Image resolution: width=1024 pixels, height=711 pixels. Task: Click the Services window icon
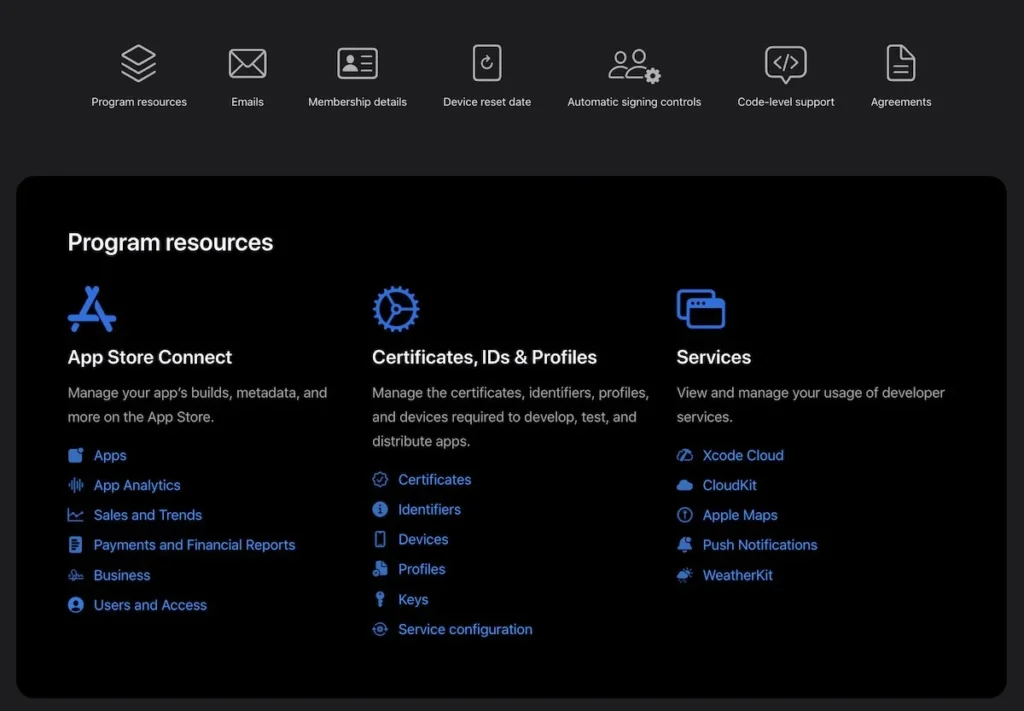(701, 309)
